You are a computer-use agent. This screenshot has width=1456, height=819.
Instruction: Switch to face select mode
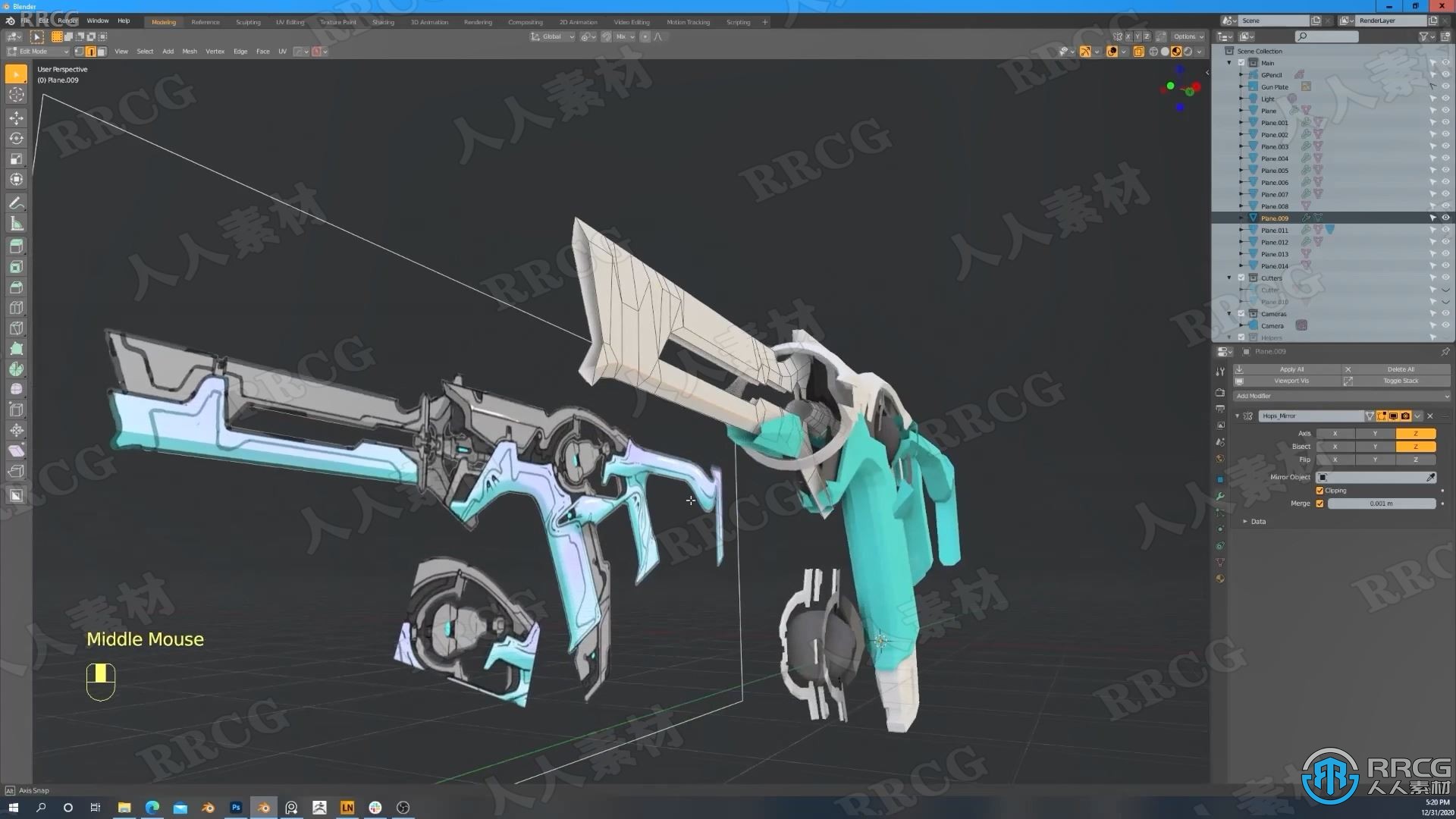(x=102, y=52)
